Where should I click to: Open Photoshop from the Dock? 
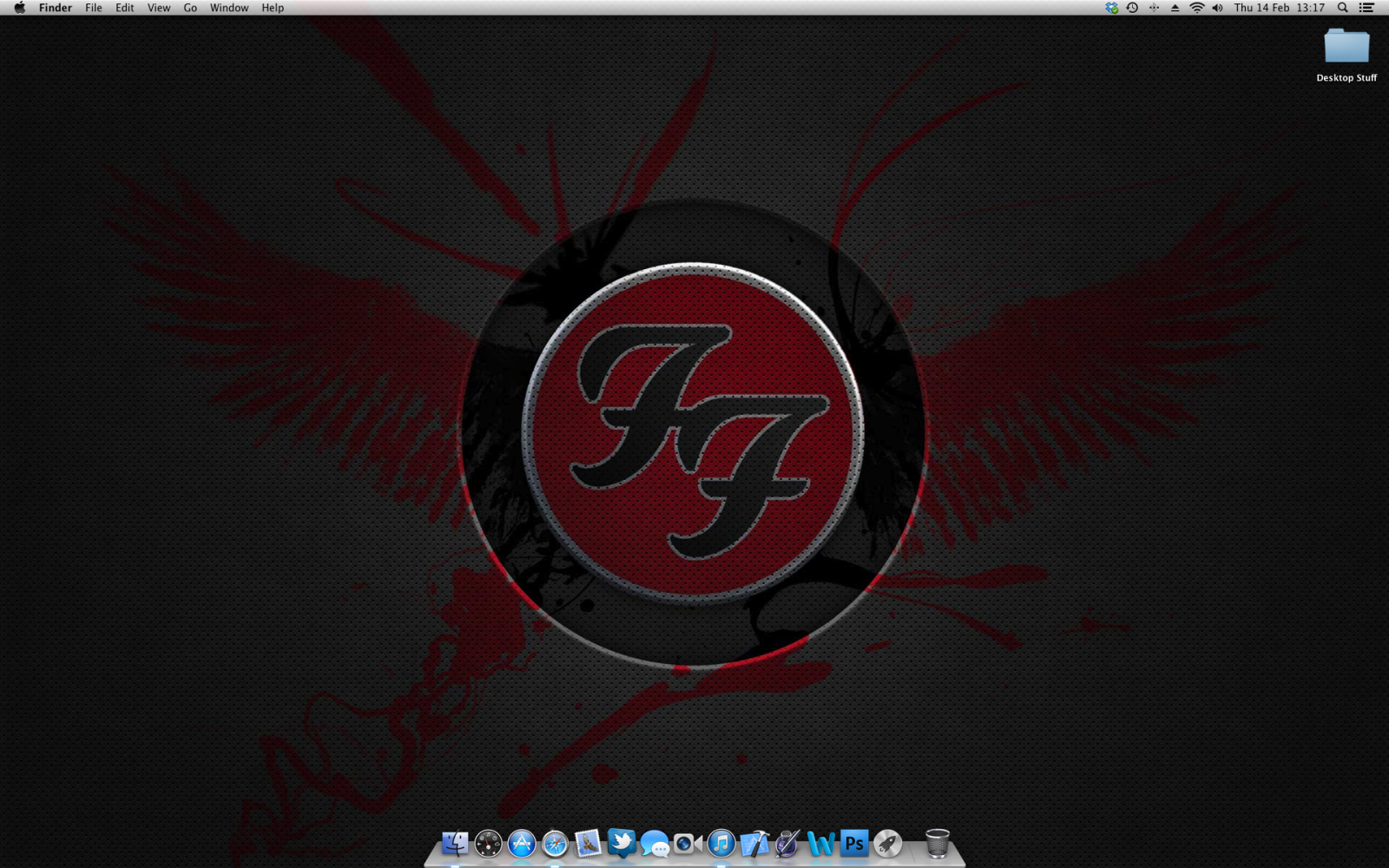[x=854, y=843]
